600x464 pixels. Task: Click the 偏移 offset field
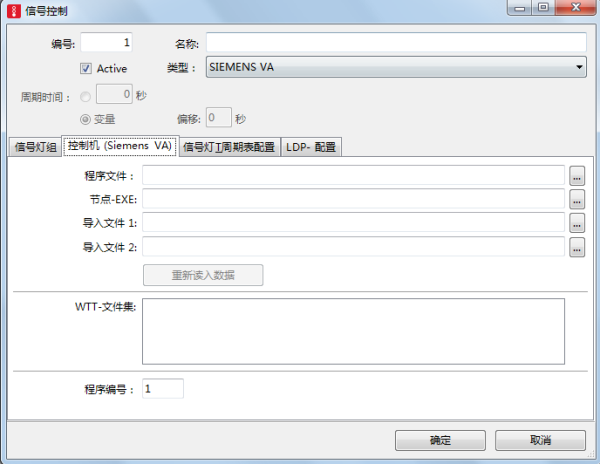[x=219, y=117]
